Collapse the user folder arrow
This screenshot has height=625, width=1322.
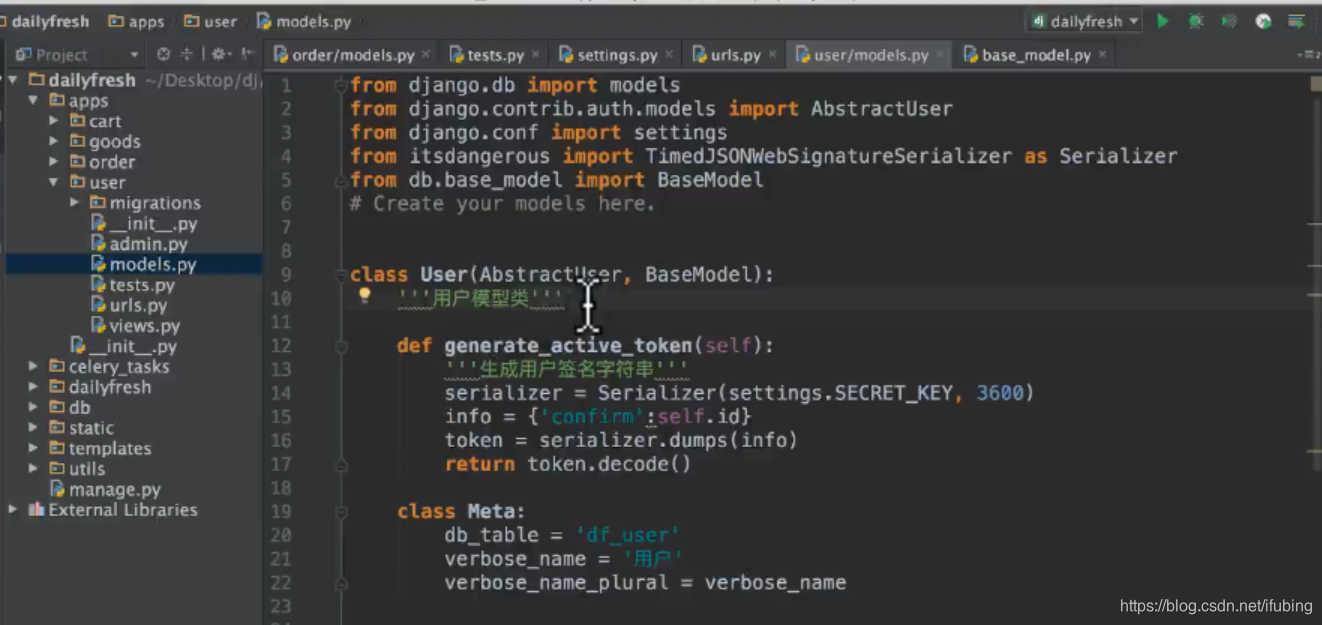[x=54, y=182]
